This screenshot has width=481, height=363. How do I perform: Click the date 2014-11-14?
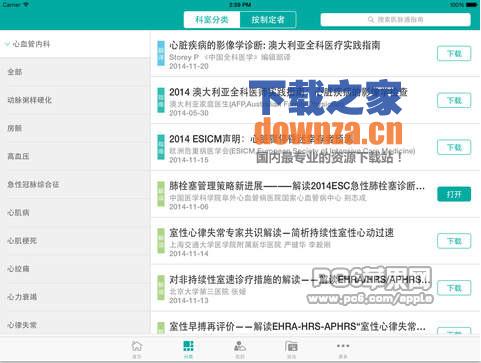189,254
